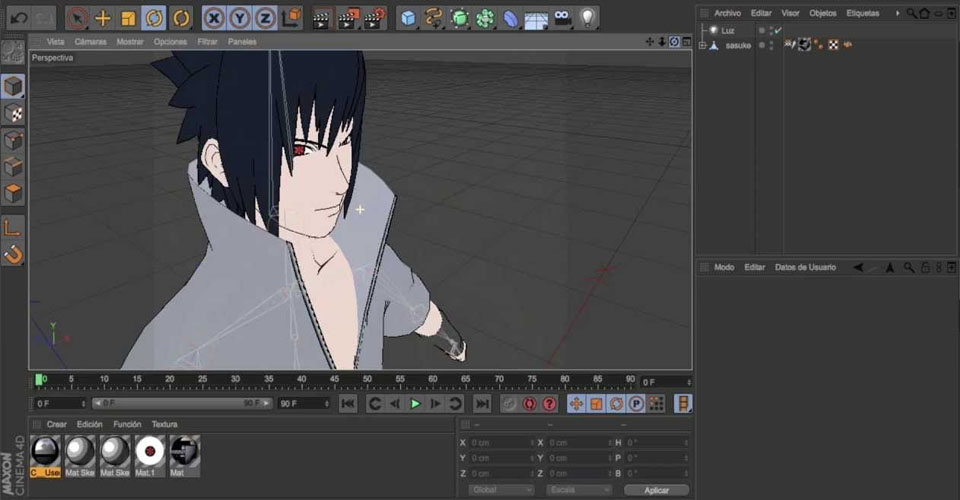
Task: Open the viewport Paneles menu
Action: click(242, 42)
